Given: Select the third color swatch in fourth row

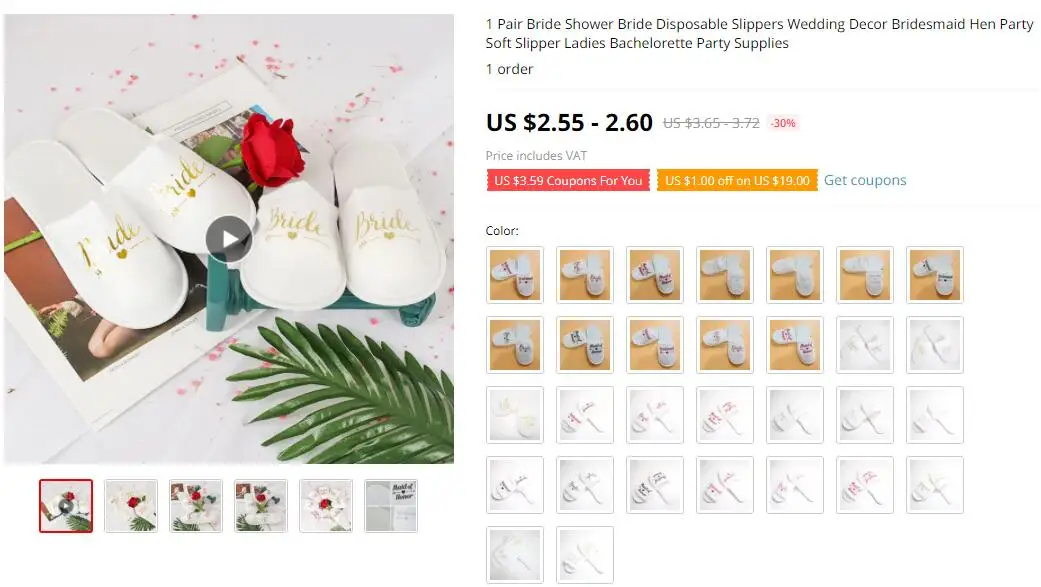Looking at the screenshot, I should [655, 485].
